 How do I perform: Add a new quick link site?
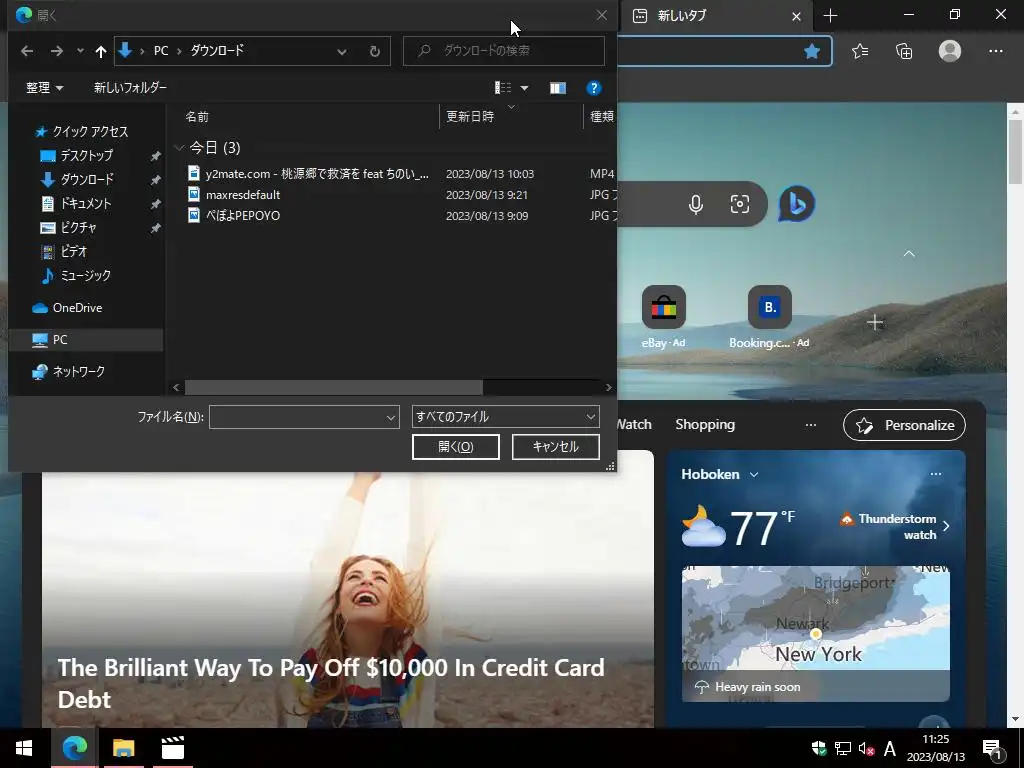pos(875,322)
